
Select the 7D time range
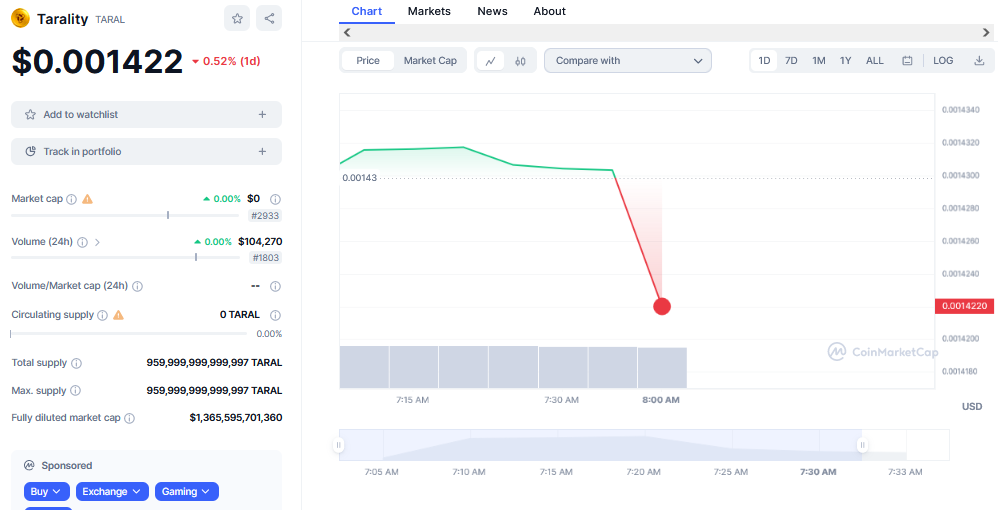tap(791, 60)
